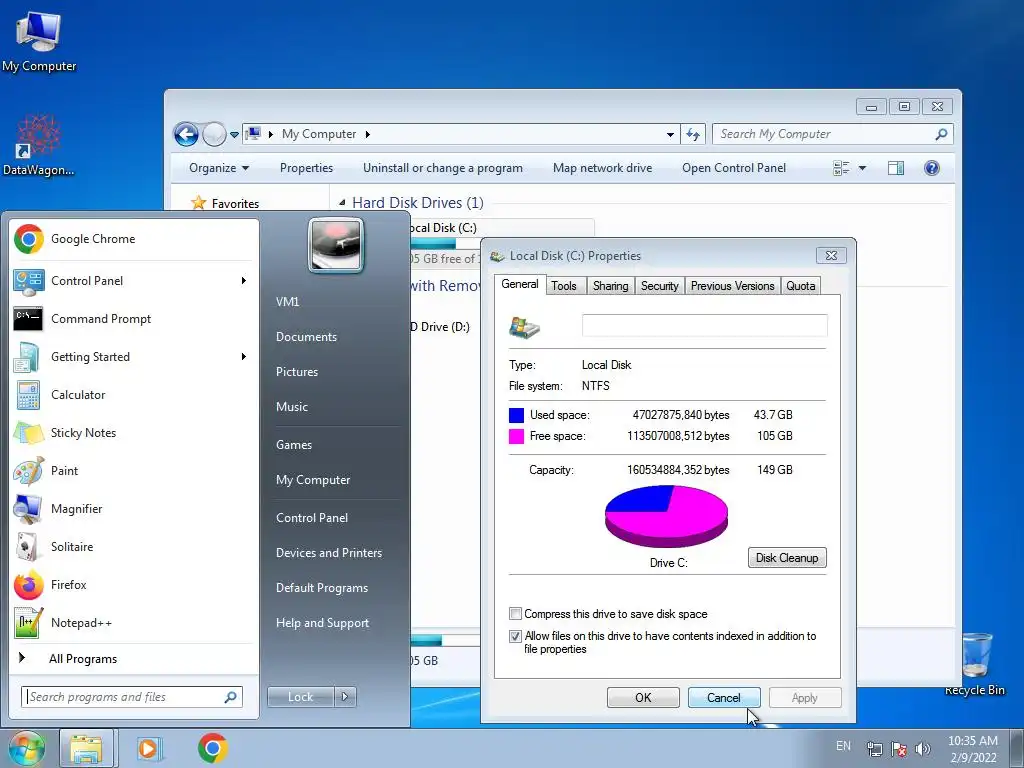
Task: Click Map network drive in toolbar
Action: (x=602, y=168)
